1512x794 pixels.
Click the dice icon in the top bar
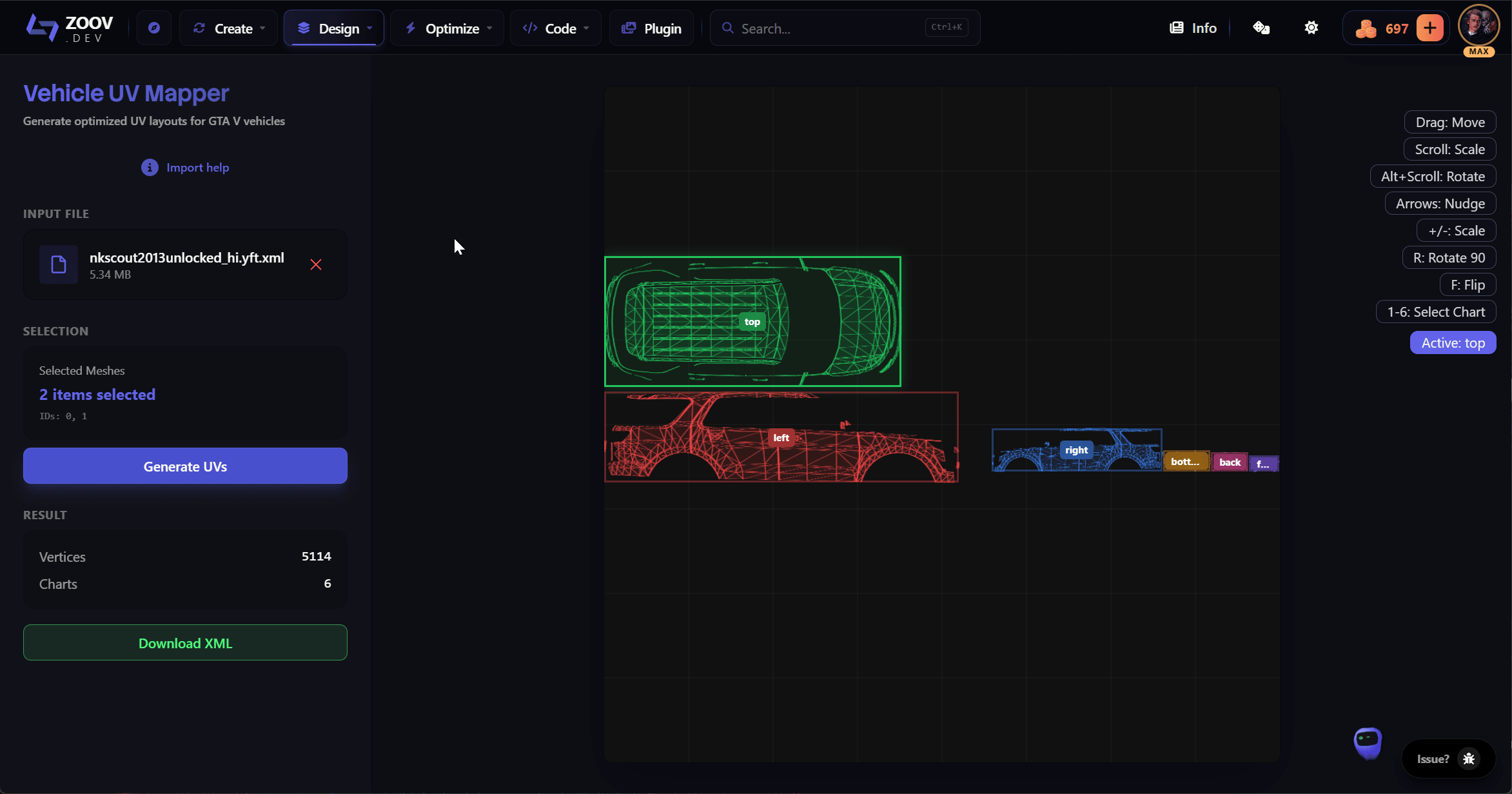click(x=1262, y=27)
